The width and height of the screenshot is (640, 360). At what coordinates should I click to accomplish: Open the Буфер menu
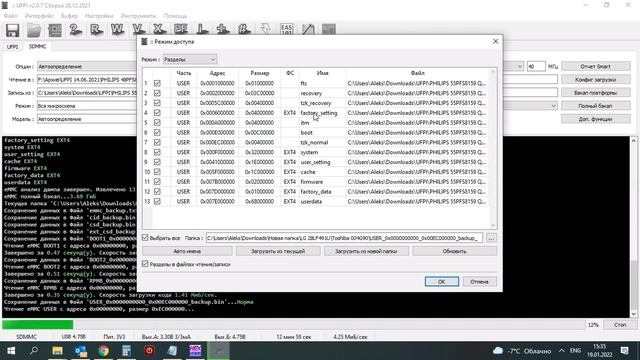point(69,16)
